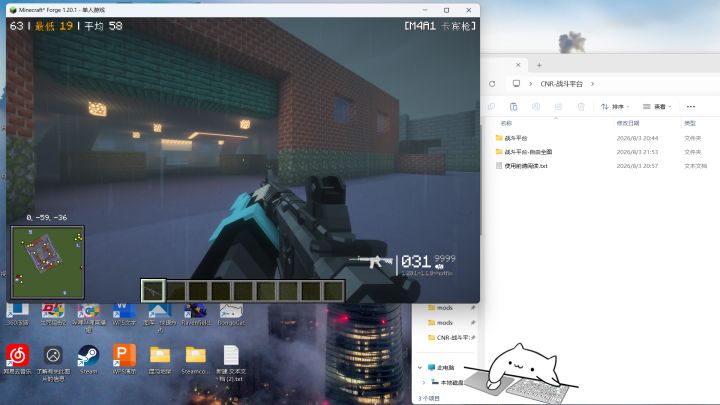Viewport: 720px width, 405px height.
Task: Click the Delete trash icon in Explorer toolbar
Action: (x=581, y=107)
